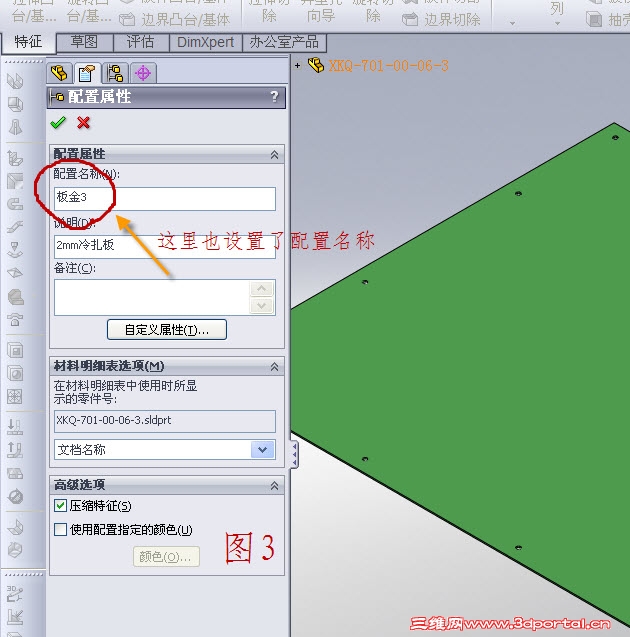Toggle the 压缩特征(S) checkbox
Viewport: 630px width, 637px height.
pyautogui.click(x=61, y=506)
